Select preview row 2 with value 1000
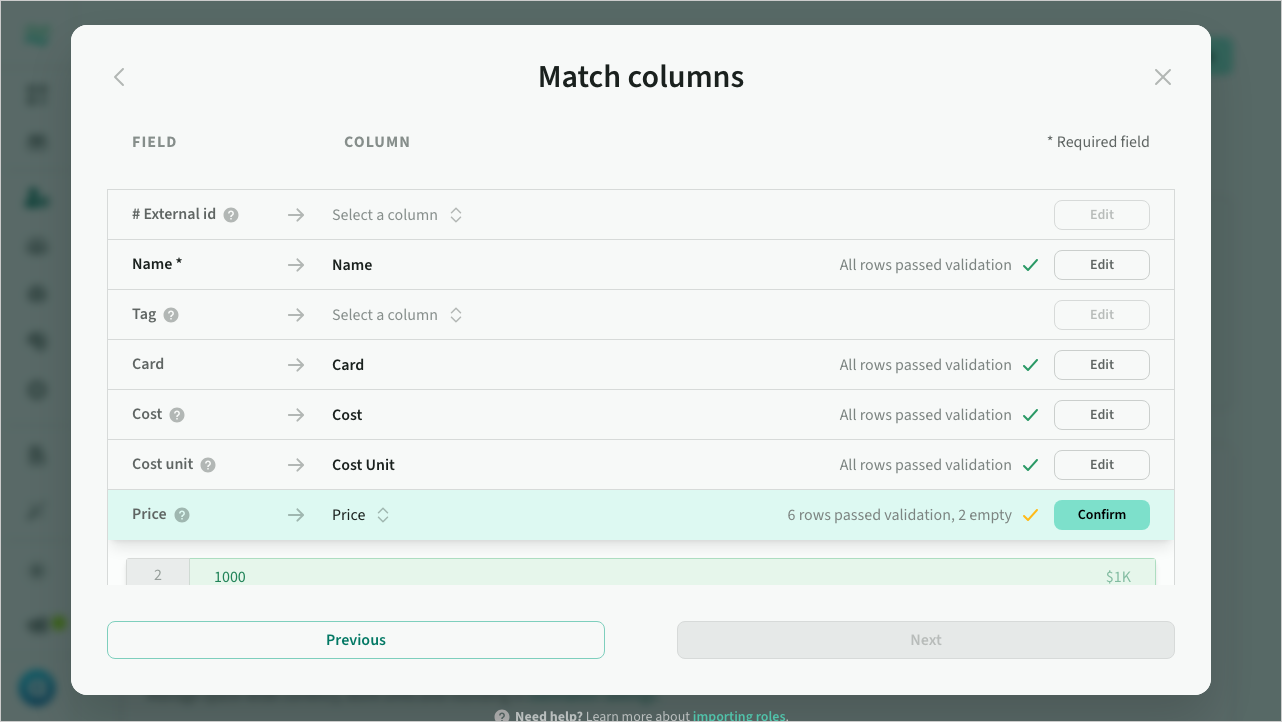This screenshot has height=722, width=1282. click(640, 576)
